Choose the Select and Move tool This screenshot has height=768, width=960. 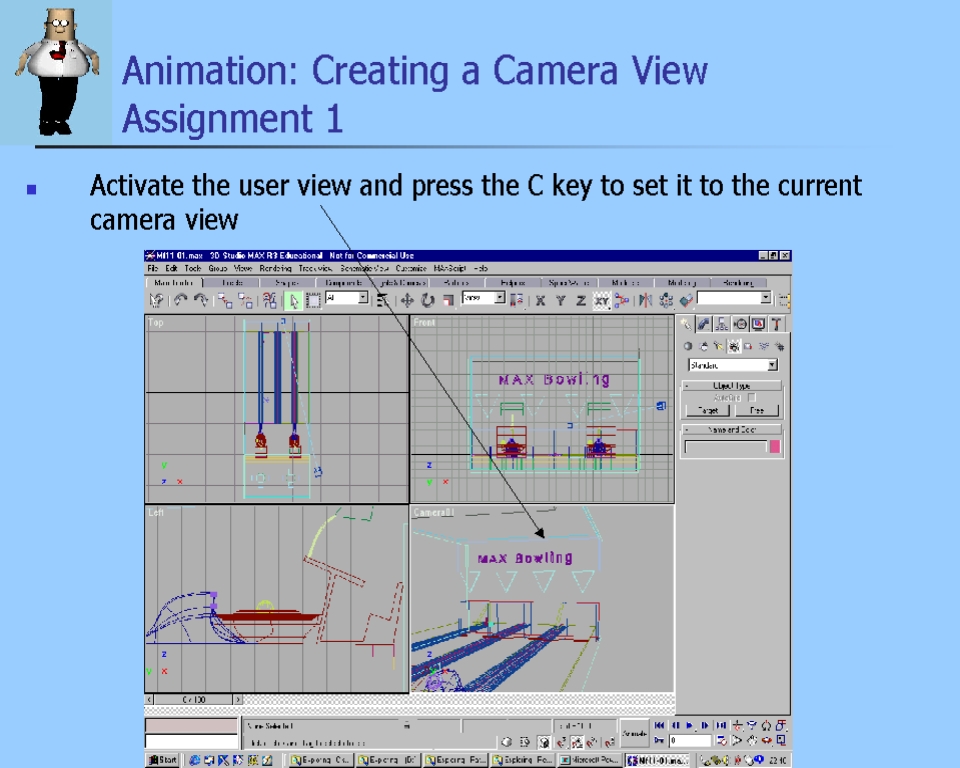(x=408, y=299)
